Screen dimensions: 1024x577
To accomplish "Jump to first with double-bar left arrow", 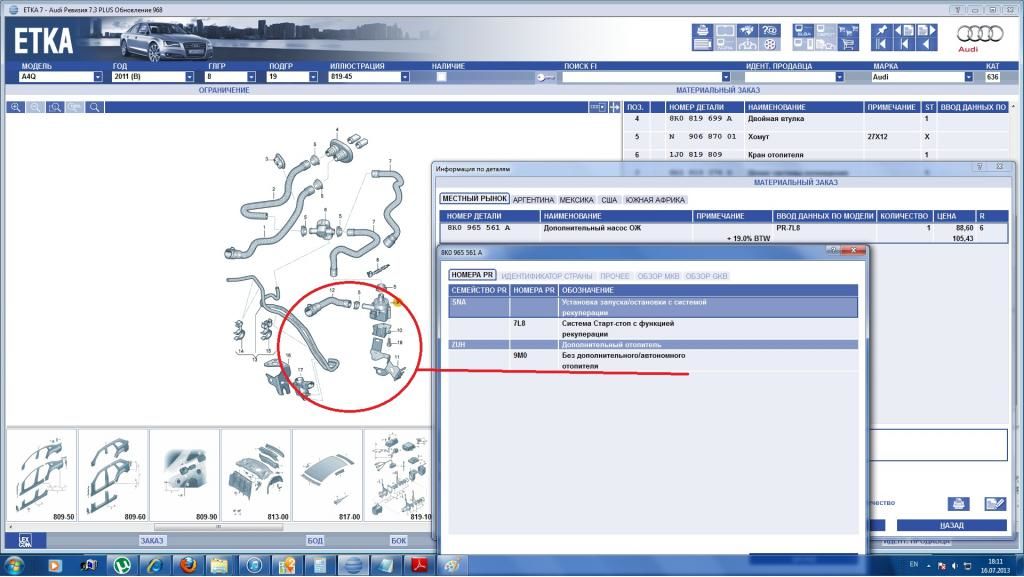I will (x=882, y=44).
